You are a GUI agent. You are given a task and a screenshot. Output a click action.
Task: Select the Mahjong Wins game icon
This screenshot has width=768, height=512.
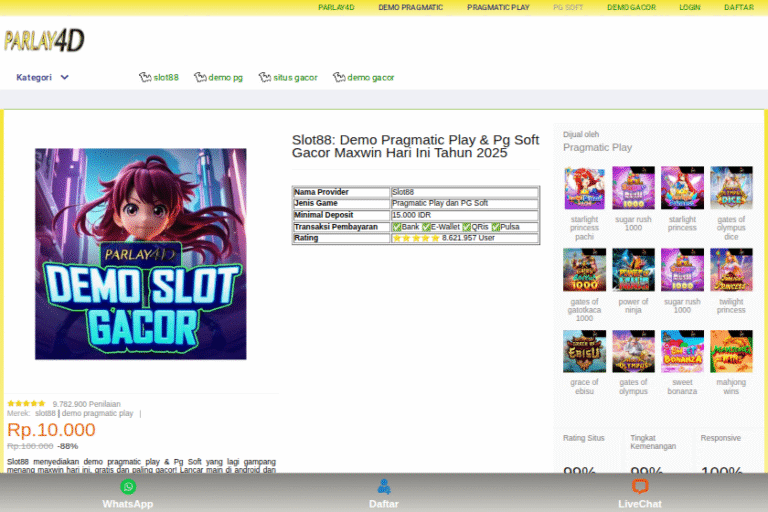click(731, 352)
